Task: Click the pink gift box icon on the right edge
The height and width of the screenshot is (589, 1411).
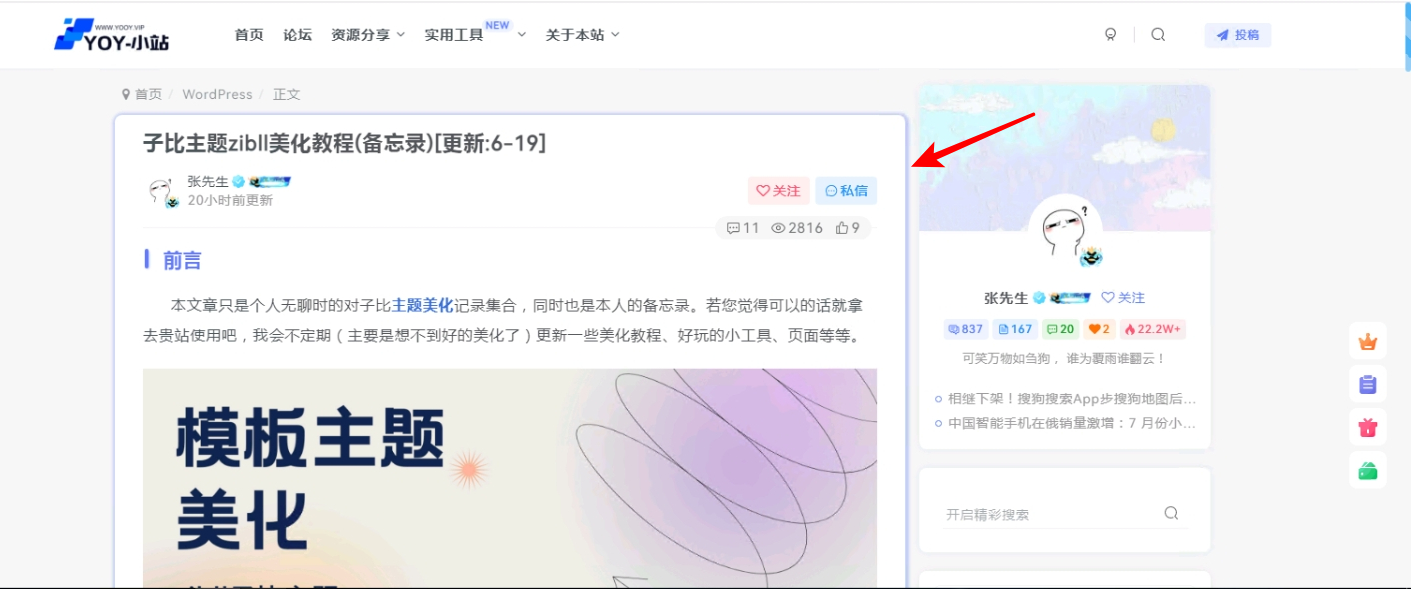Action: [1367, 427]
